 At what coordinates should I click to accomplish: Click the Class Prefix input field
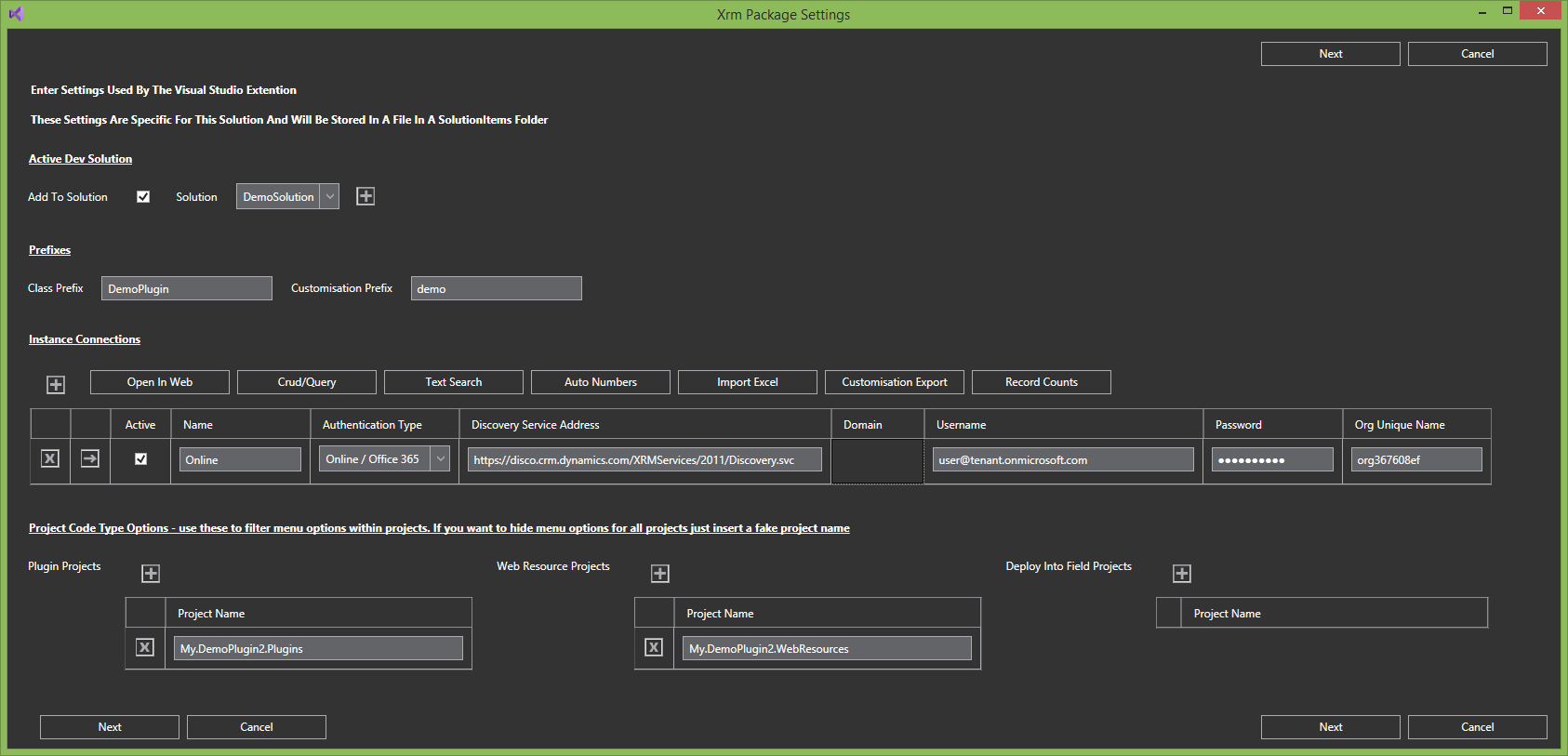[x=186, y=288]
